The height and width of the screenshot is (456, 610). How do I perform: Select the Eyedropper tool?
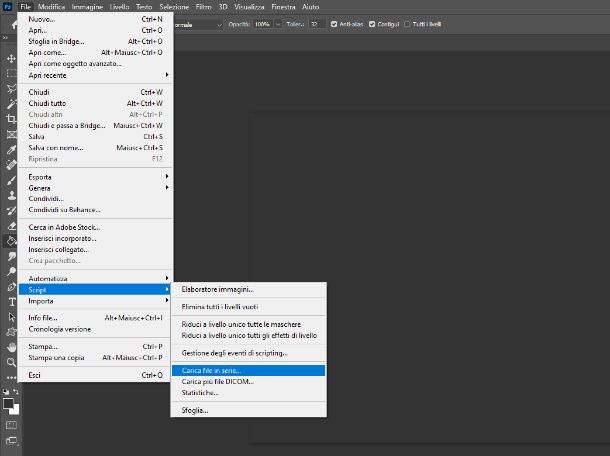coord(11,150)
